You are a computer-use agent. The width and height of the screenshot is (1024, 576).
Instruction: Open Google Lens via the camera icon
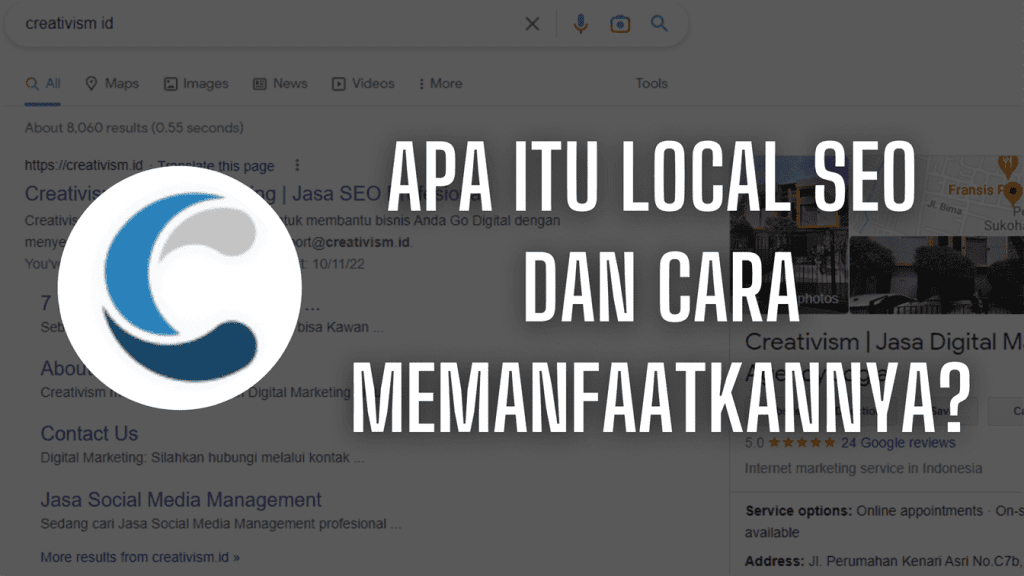pos(620,23)
